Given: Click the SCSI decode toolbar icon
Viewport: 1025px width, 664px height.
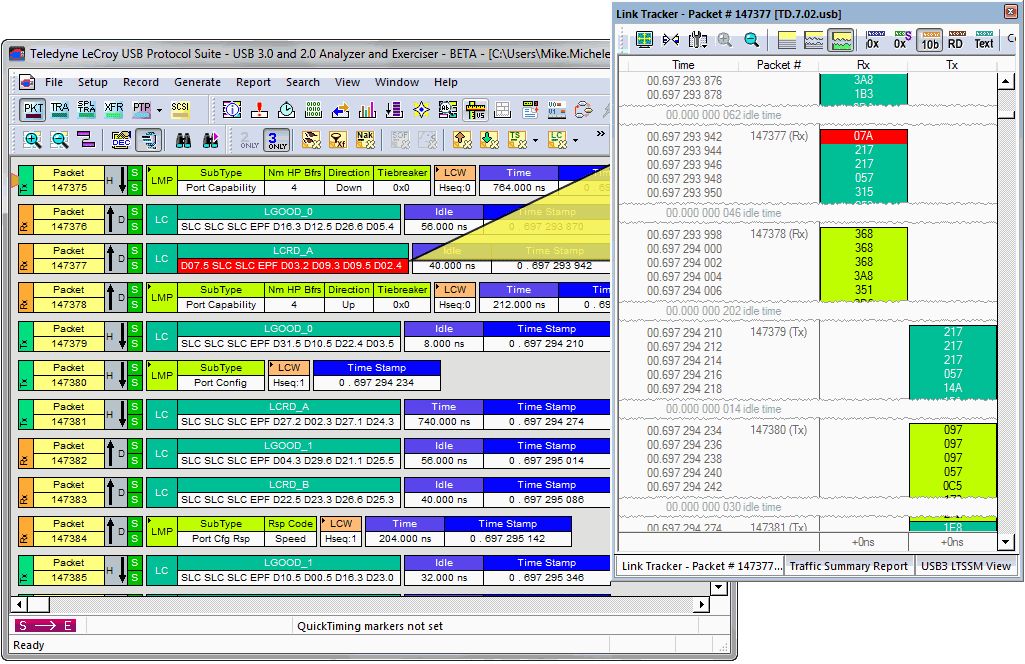Looking at the screenshot, I should coord(180,109).
